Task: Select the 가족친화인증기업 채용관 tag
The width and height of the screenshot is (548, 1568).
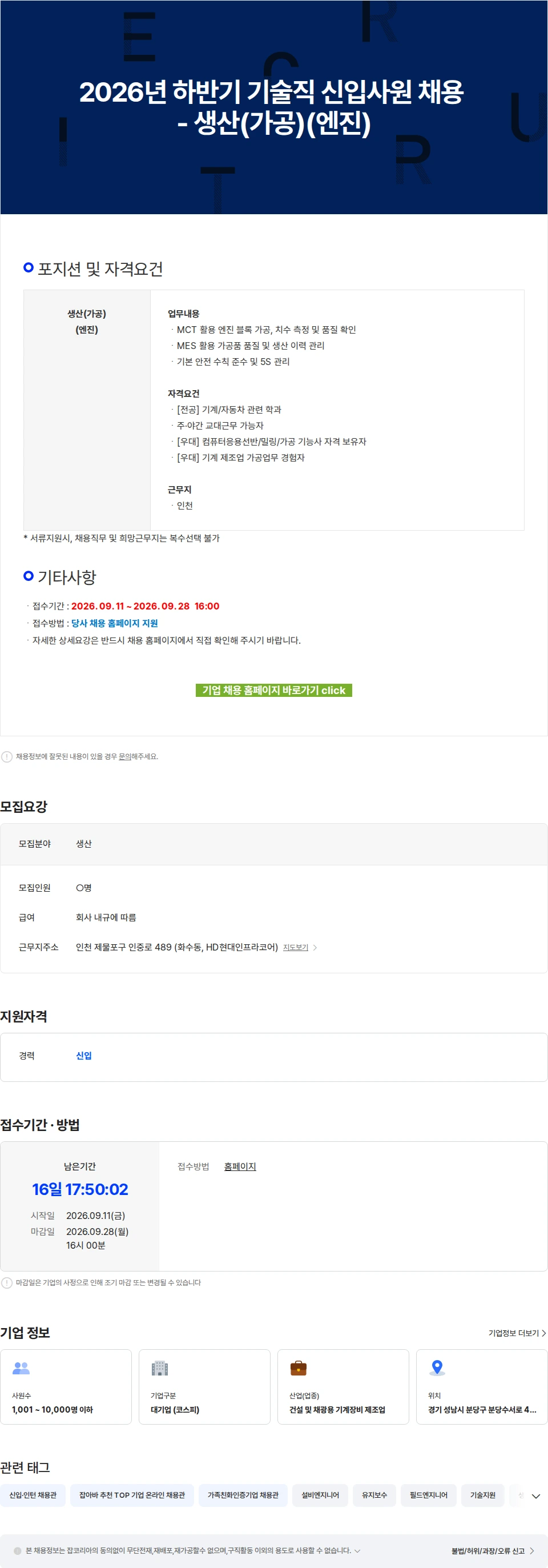Action: [243, 1495]
